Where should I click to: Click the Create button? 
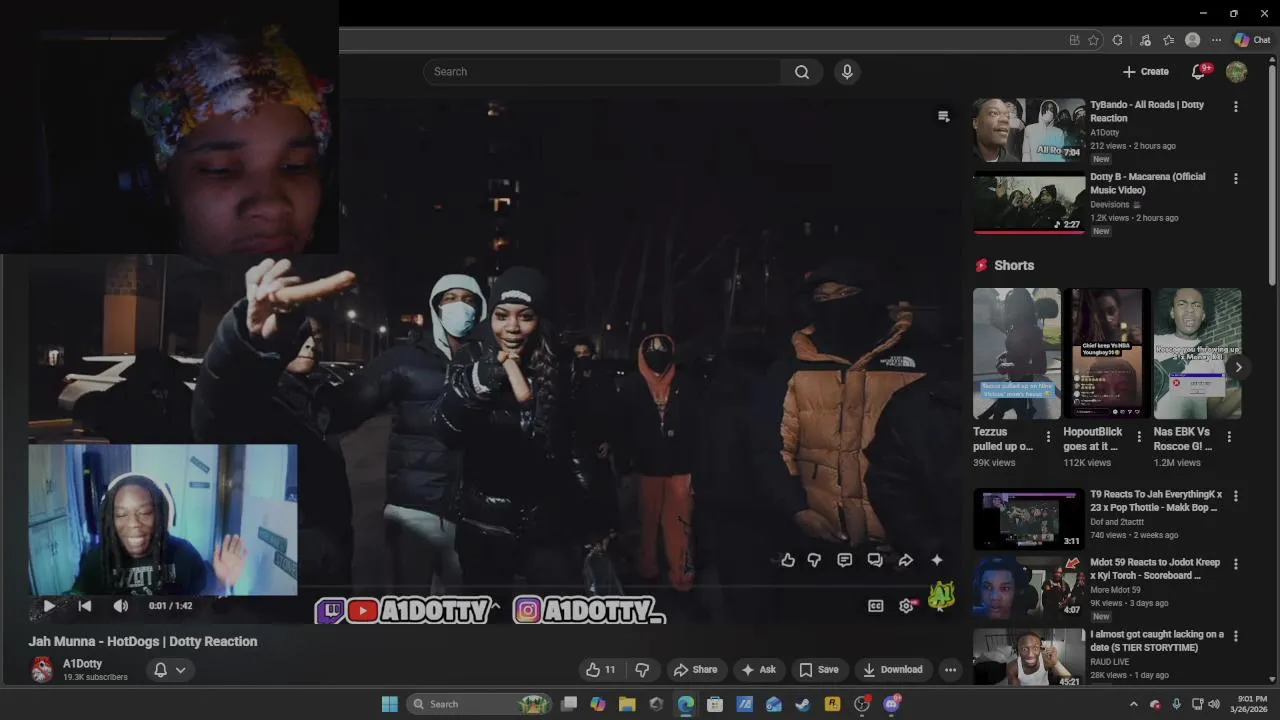point(1146,72)
